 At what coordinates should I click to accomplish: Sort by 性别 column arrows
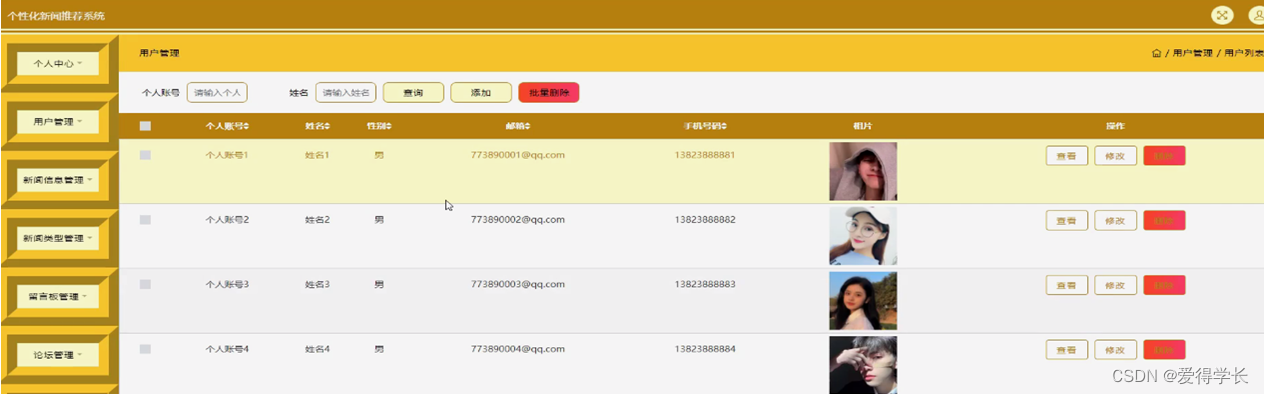[389, 126]
